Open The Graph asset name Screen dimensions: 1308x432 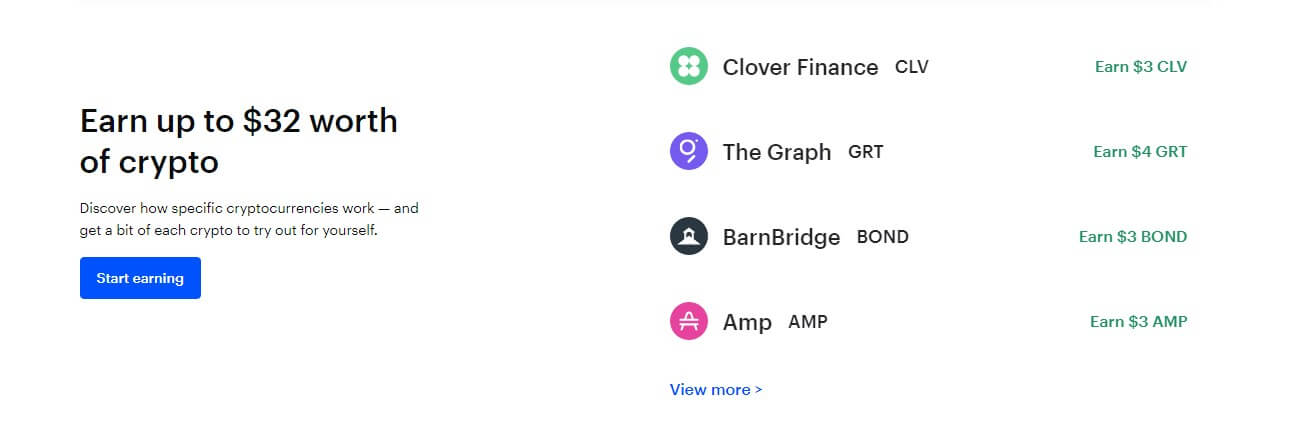click(777, 152)
